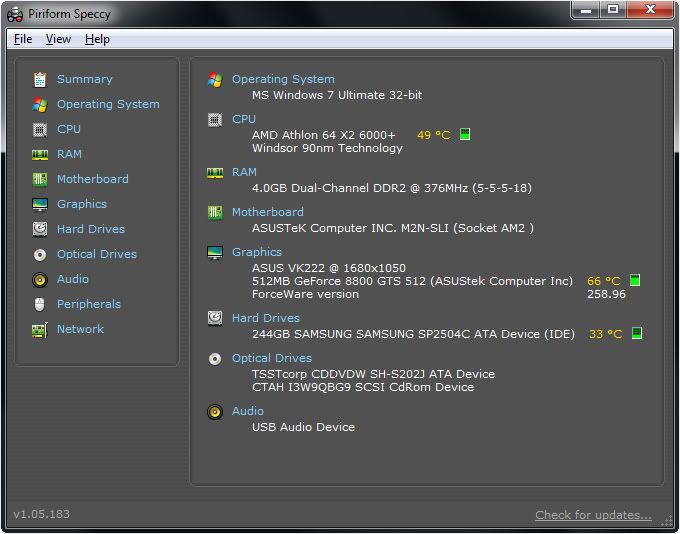Viewport: 680px width, 534px height.
Task: Click the Motherboard icon in sidebar
Action: click(40, 179)
